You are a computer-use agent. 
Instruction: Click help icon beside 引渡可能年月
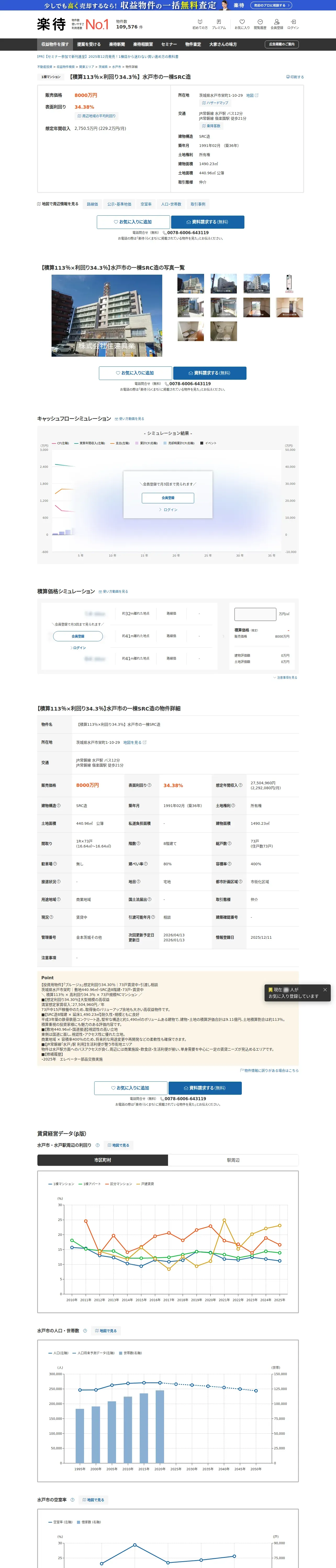(153, 917)
